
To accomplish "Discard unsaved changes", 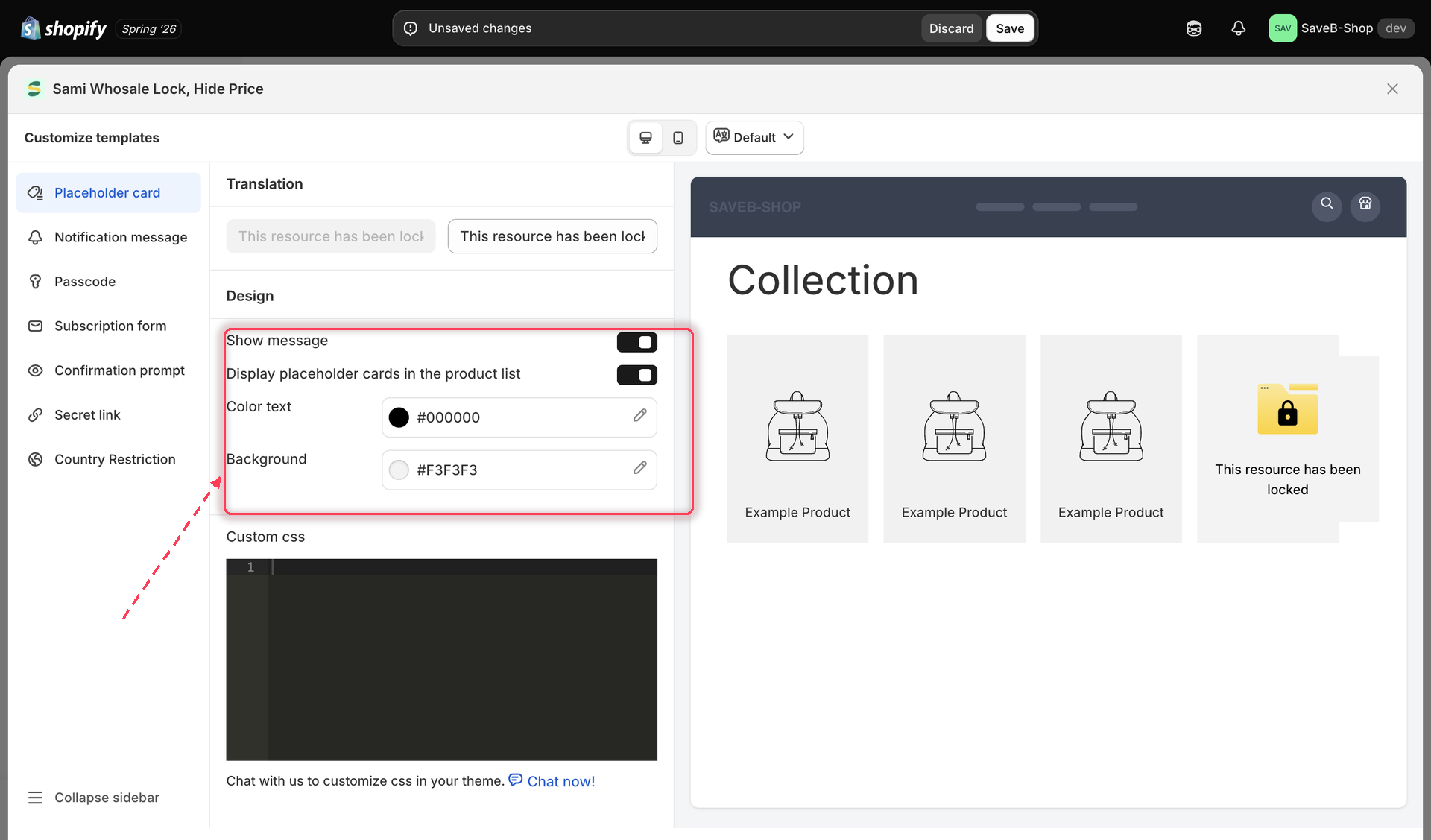I will point(951,28).
